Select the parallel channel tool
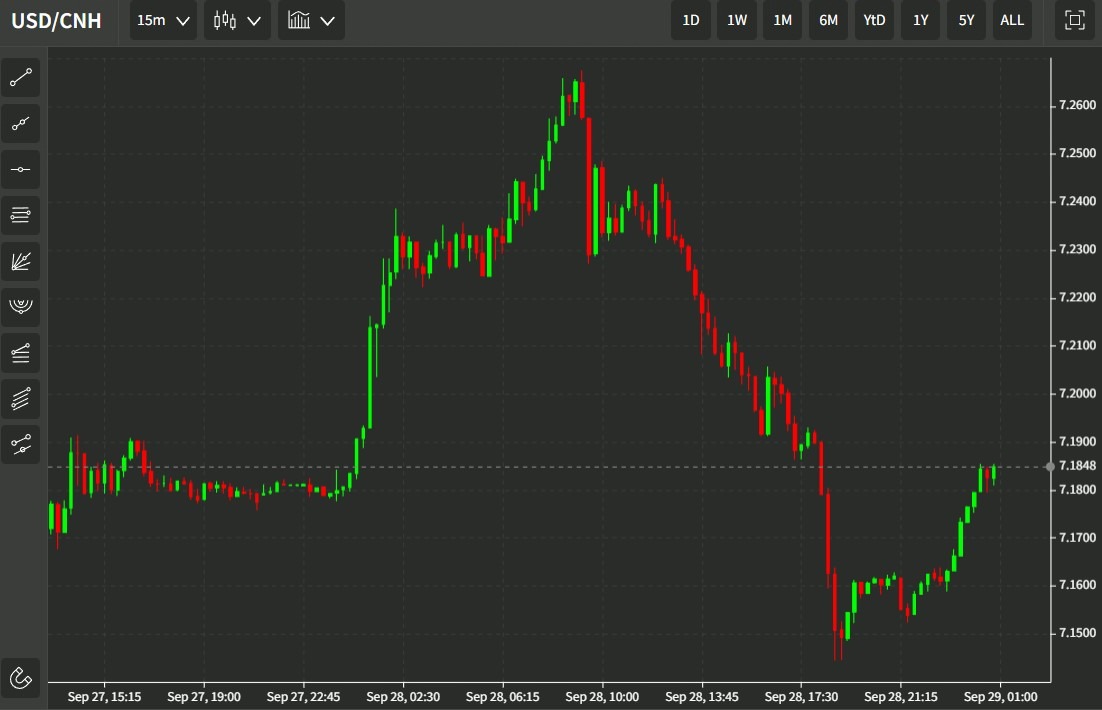The height and width of the screenshot is (710, 1102). (21, 399)
